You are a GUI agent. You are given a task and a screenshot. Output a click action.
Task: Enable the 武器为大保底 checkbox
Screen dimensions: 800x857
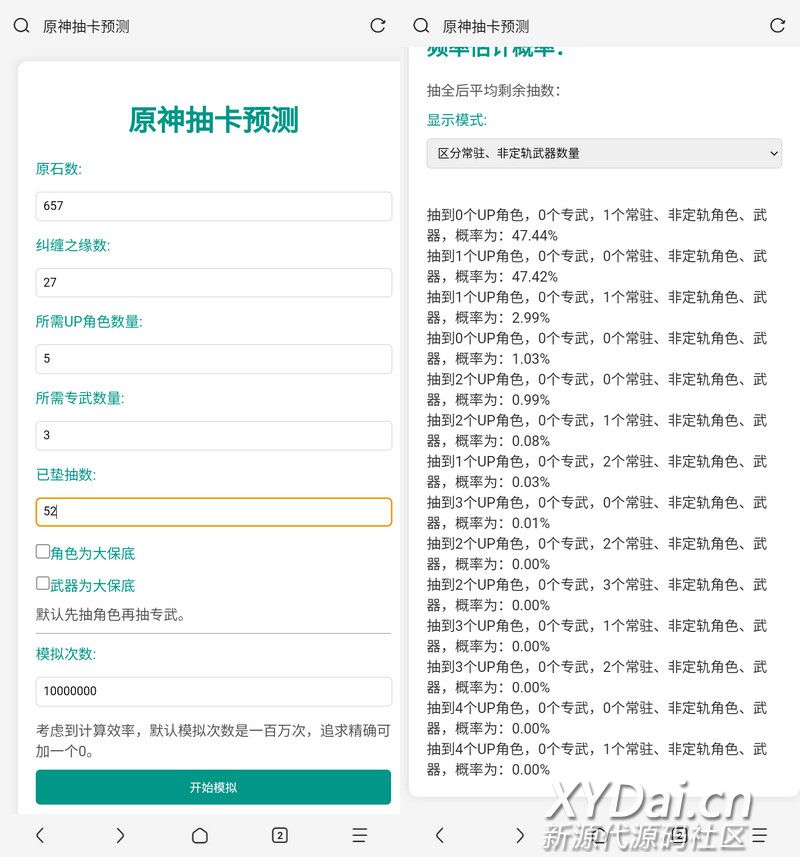click(43, 584)
